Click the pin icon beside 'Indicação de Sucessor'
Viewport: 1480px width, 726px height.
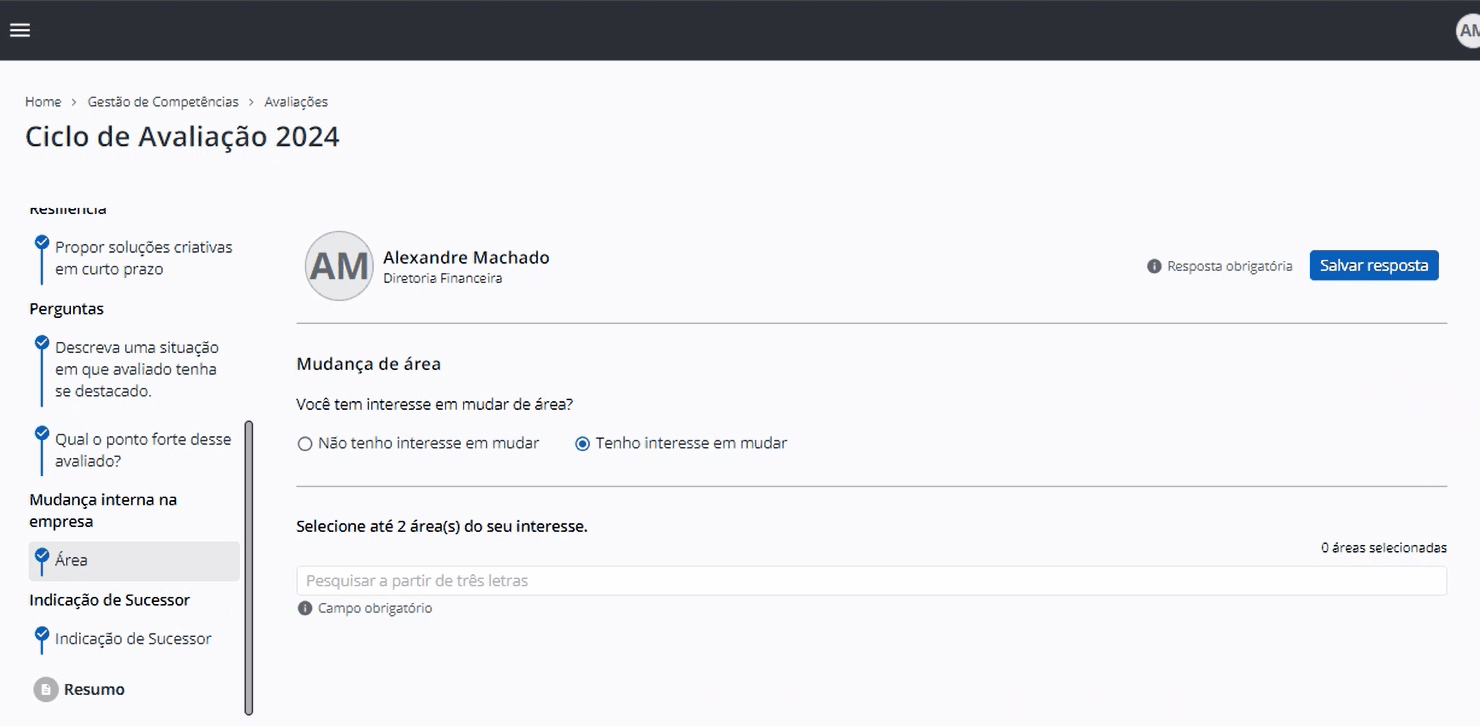coord(41,632)
